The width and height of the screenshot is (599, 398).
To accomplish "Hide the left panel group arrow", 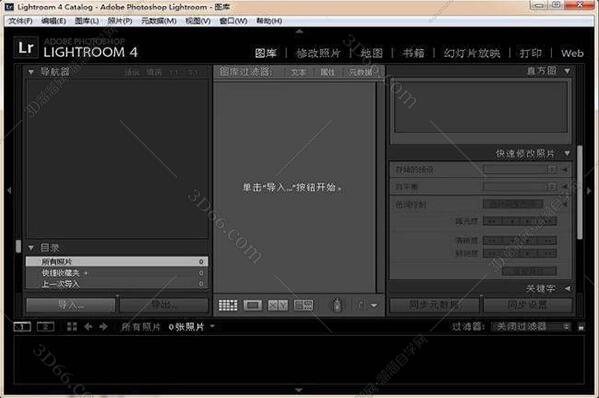I will (x=9, y=190).
